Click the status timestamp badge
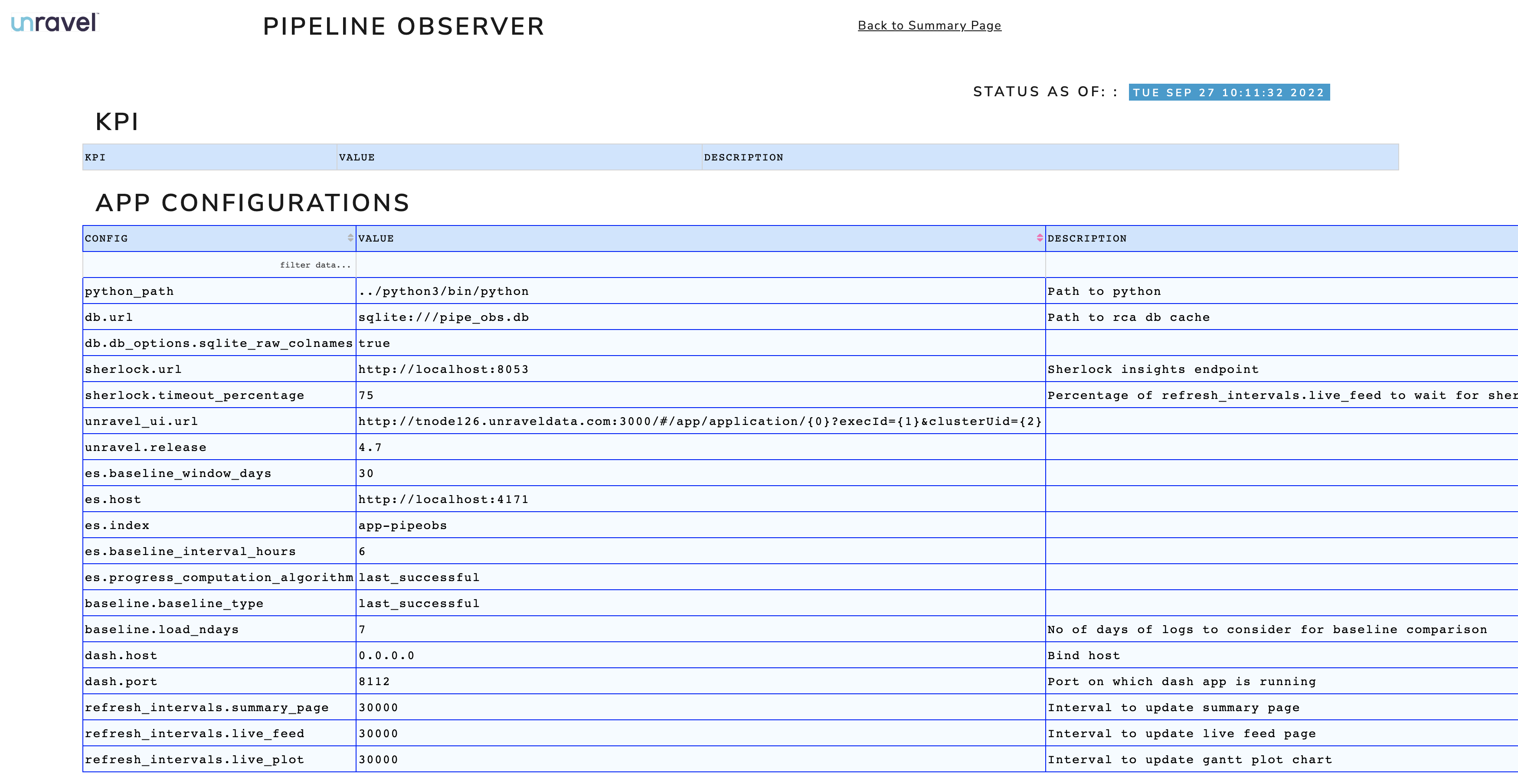1518x784 pixels. [1229, 92]
